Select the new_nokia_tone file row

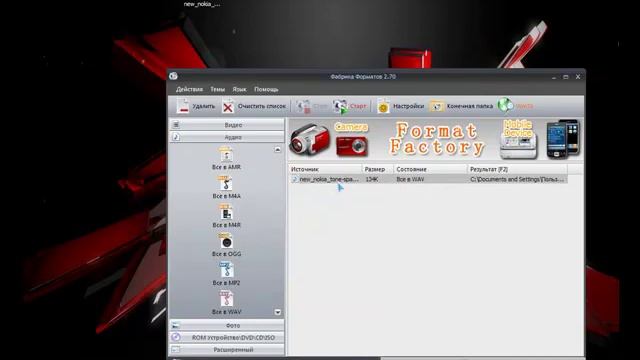(x=428, y=179)
